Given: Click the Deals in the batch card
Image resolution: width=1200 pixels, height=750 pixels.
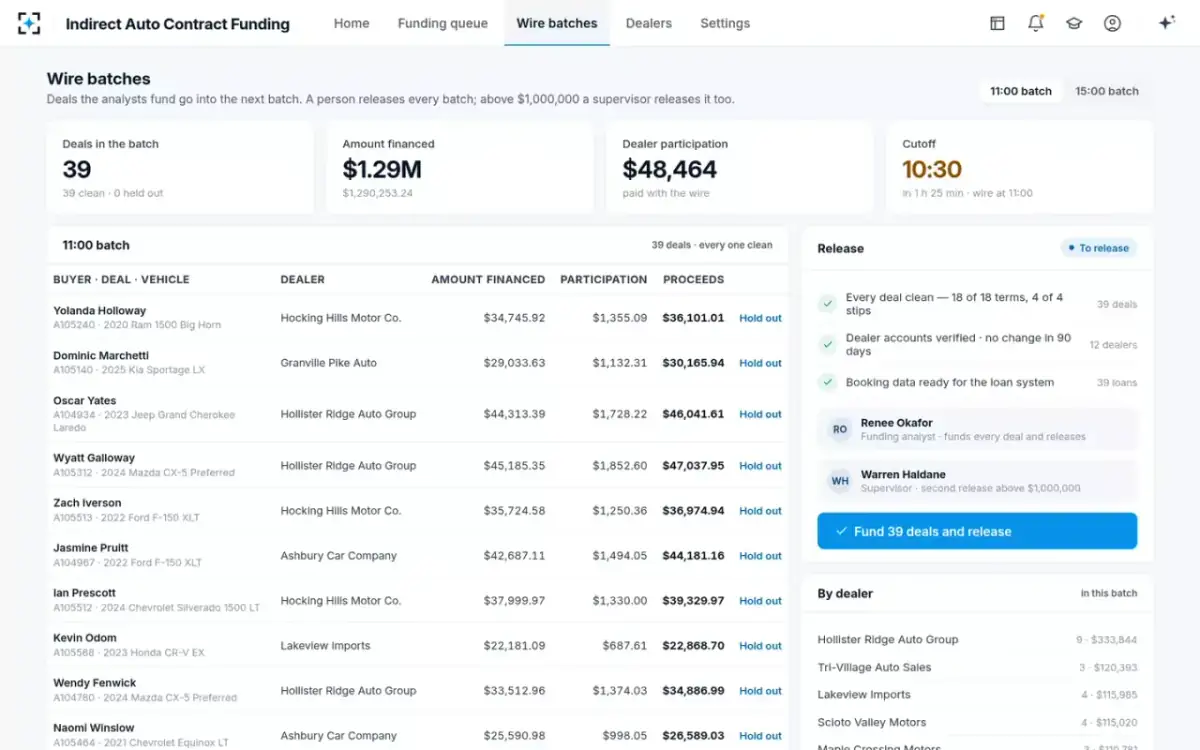Looking at the screenshot, I should (x=180, y=168).
